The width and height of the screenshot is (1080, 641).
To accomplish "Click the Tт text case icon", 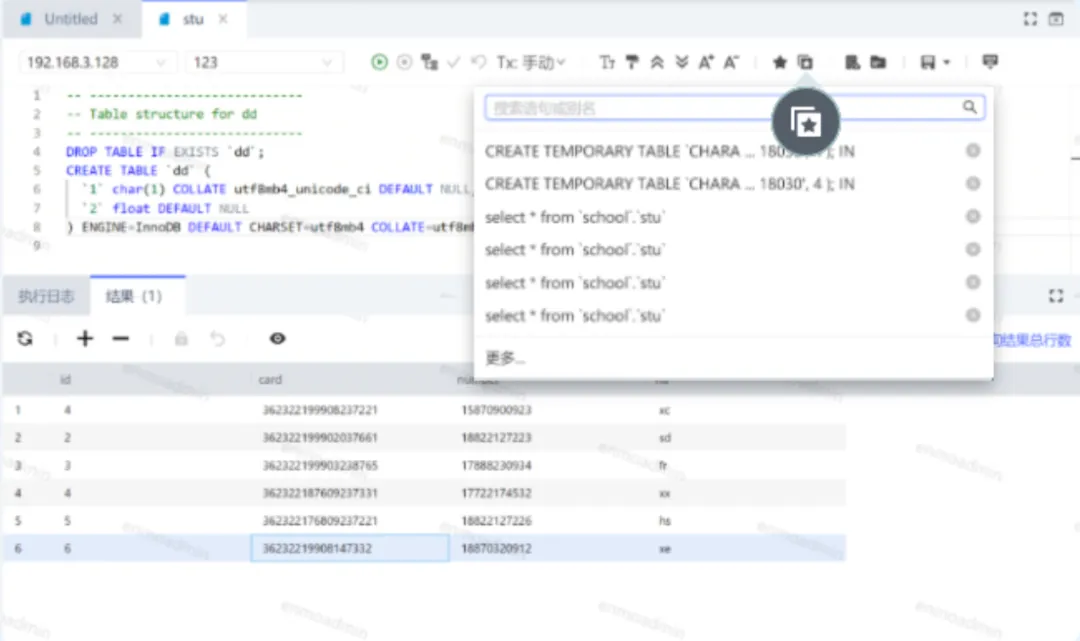I will click(607, 63).
